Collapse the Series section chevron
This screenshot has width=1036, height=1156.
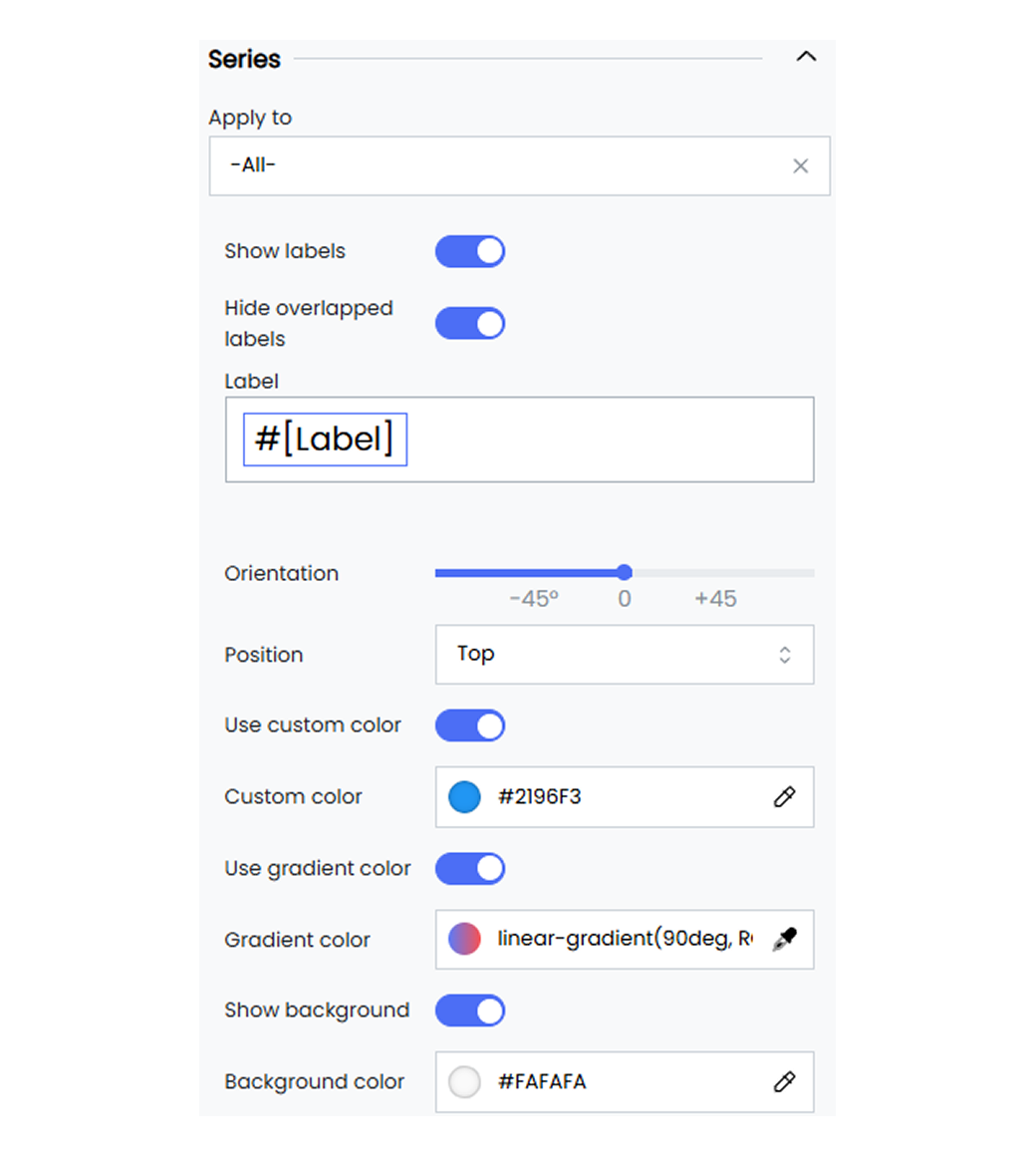coord(806,57)
